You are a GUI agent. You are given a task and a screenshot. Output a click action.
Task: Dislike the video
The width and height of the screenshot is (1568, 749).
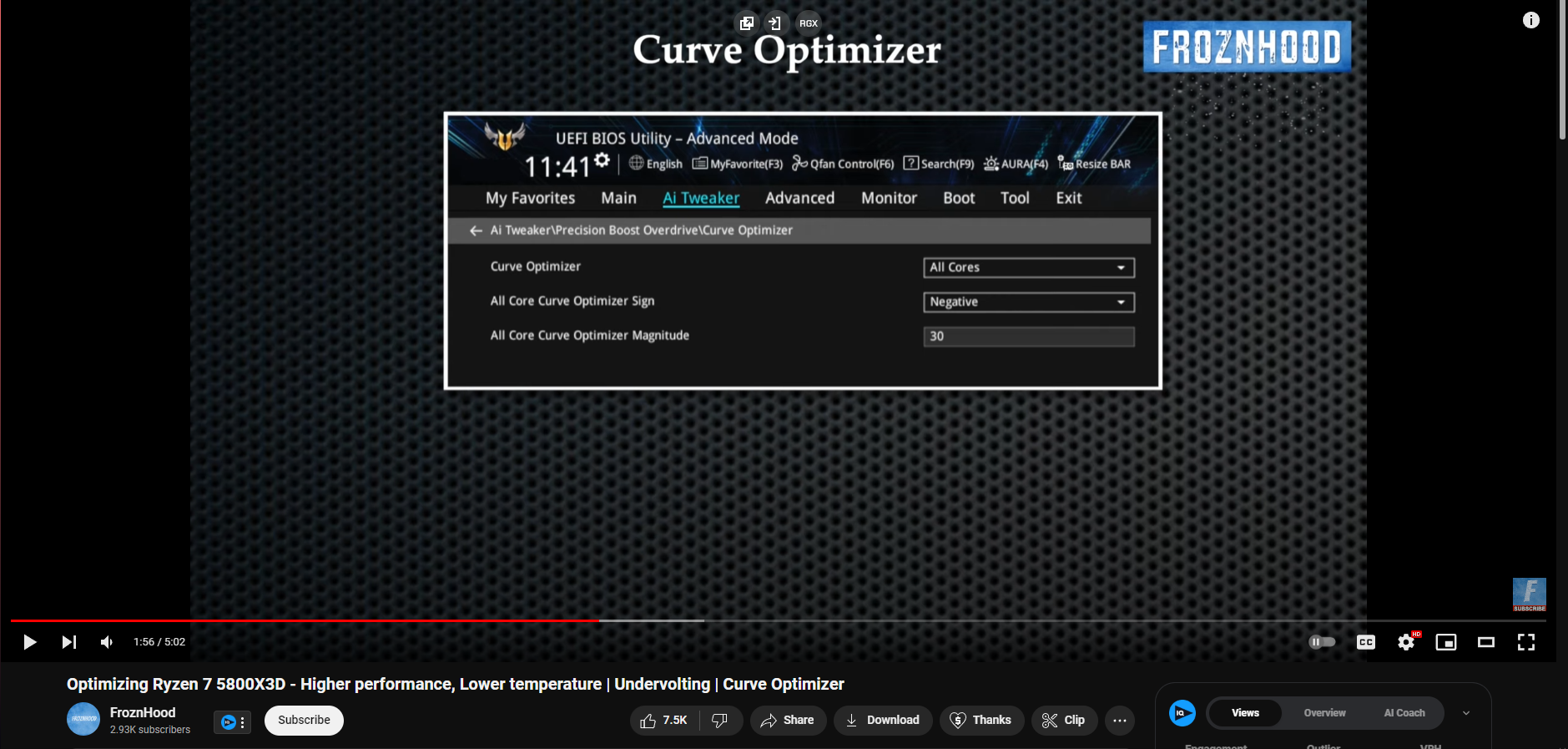coord(720,721)
